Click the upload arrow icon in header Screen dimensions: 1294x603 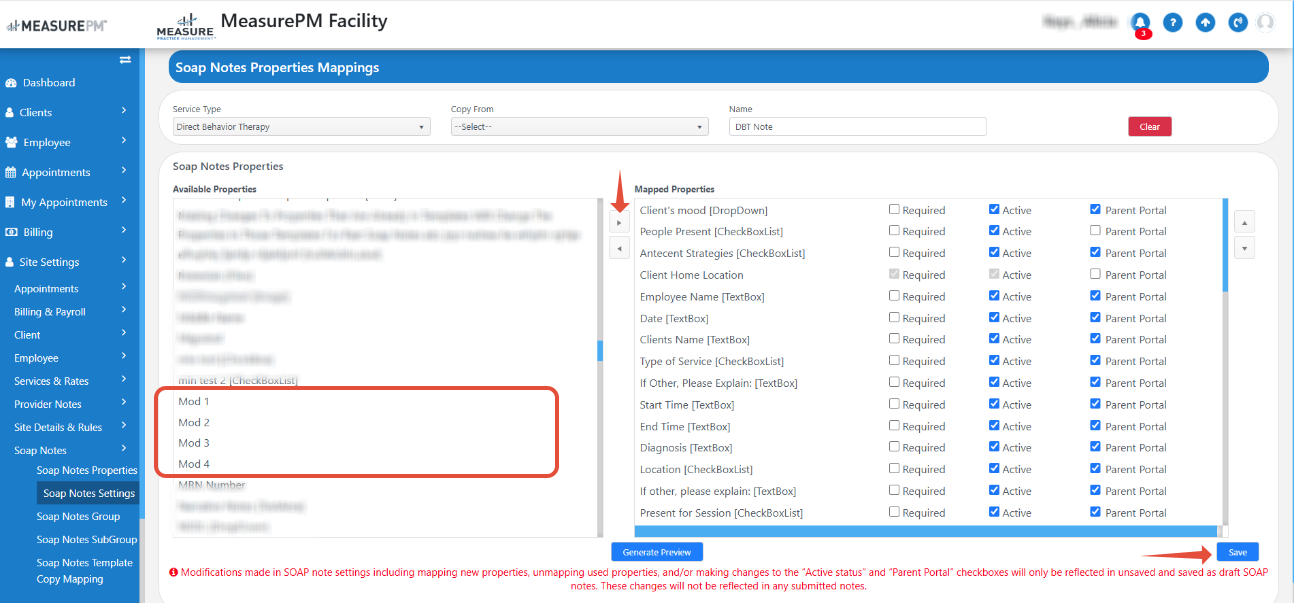[x=1205, y=22]
